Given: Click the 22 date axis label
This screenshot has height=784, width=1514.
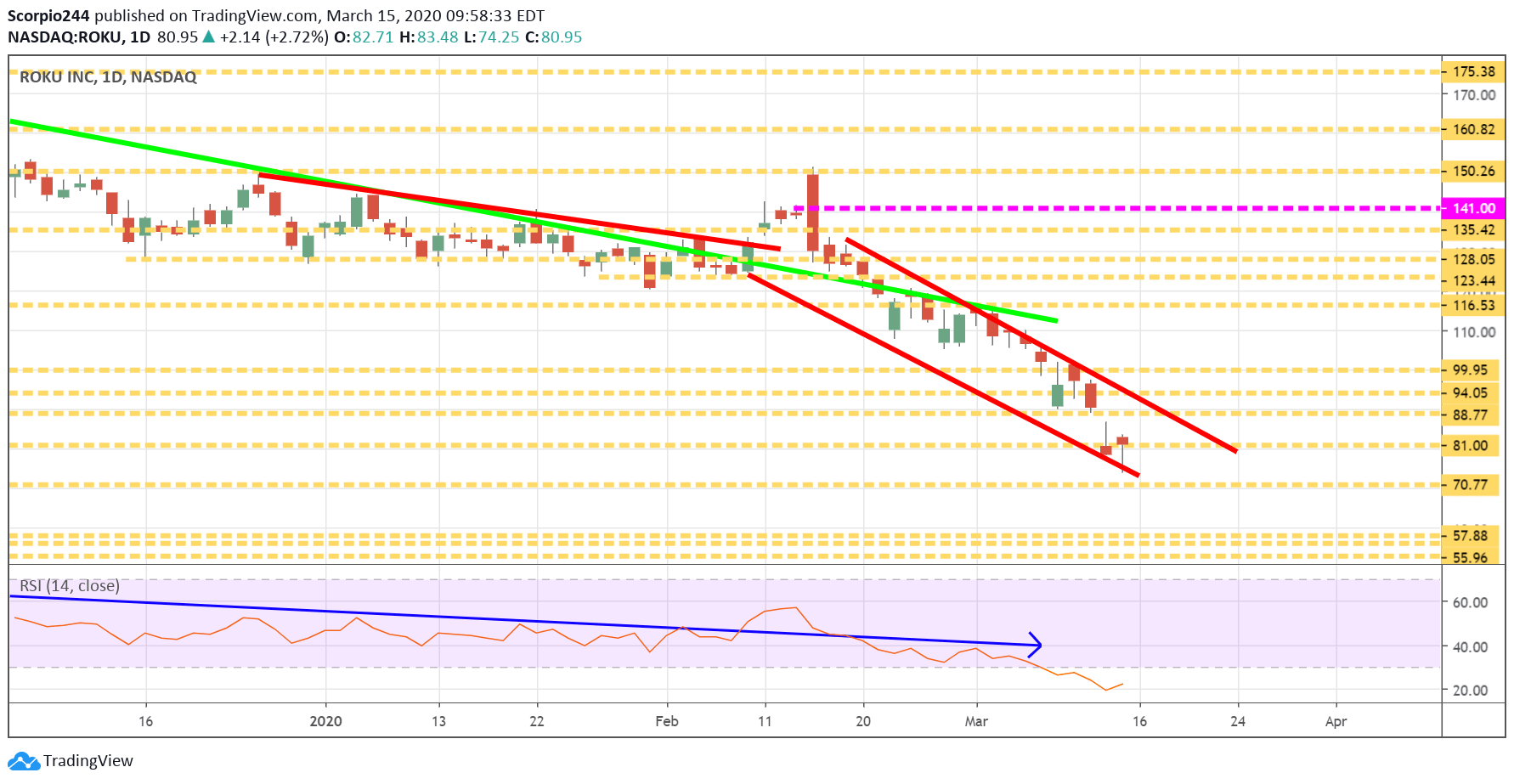Looking at the screenshot, I should pyautogui.click(x=537, y=721).
